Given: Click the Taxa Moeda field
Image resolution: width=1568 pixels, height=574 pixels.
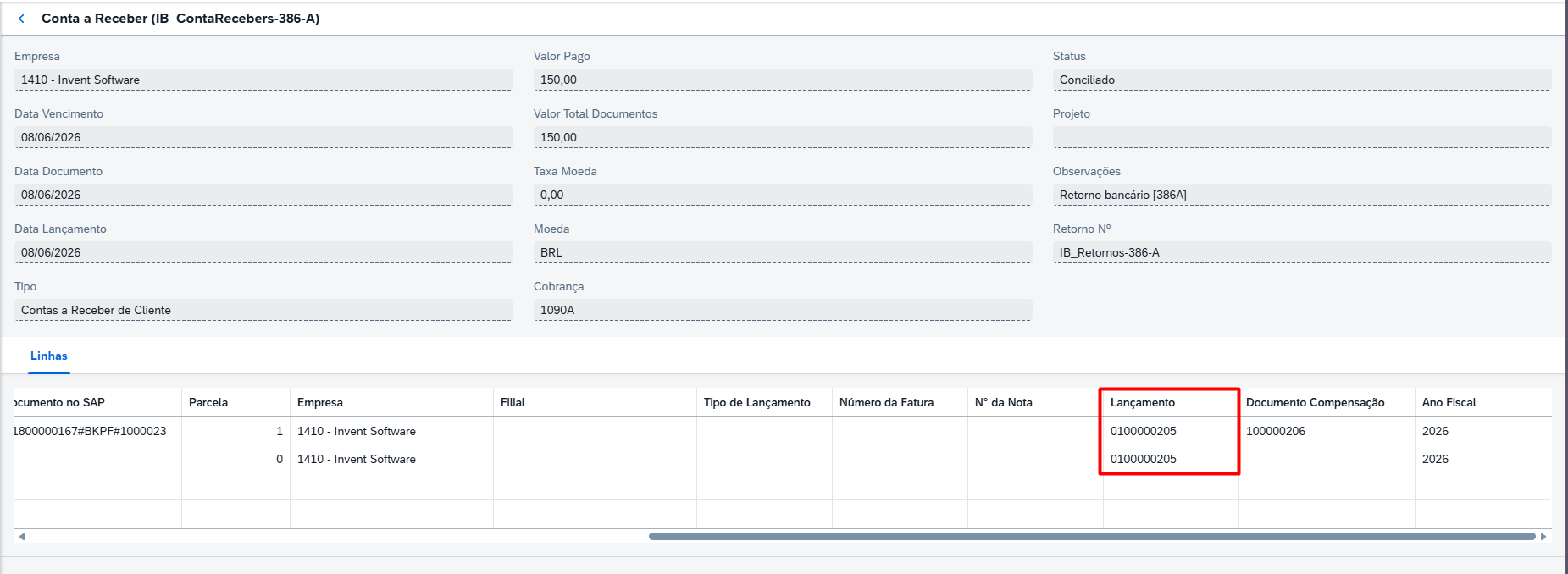Looking at the screenshot, I should click(783, 195).
